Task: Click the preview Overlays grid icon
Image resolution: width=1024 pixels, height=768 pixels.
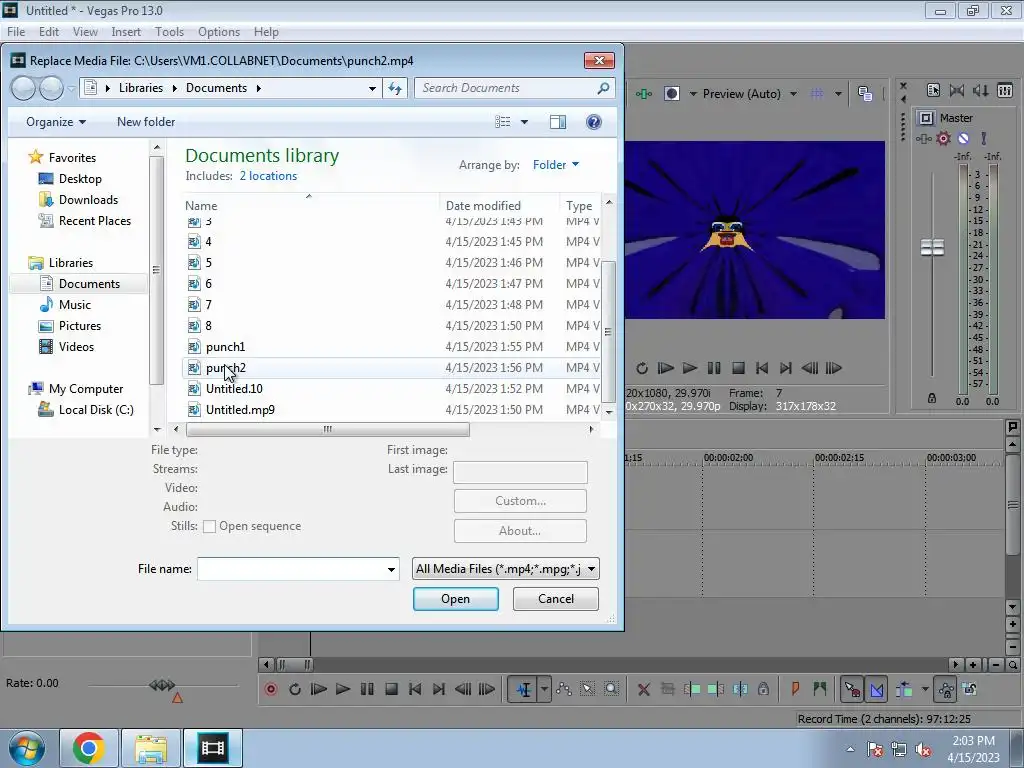Action: (817, 94)
